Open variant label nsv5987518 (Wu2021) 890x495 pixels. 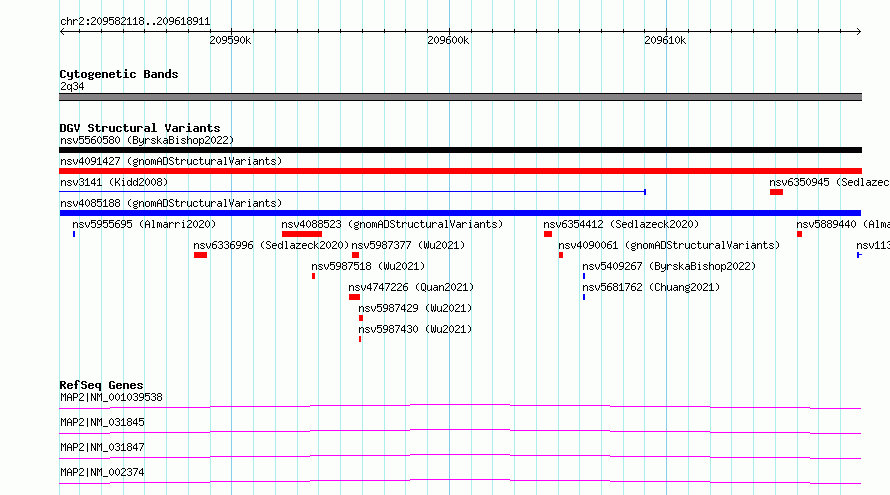368,266
